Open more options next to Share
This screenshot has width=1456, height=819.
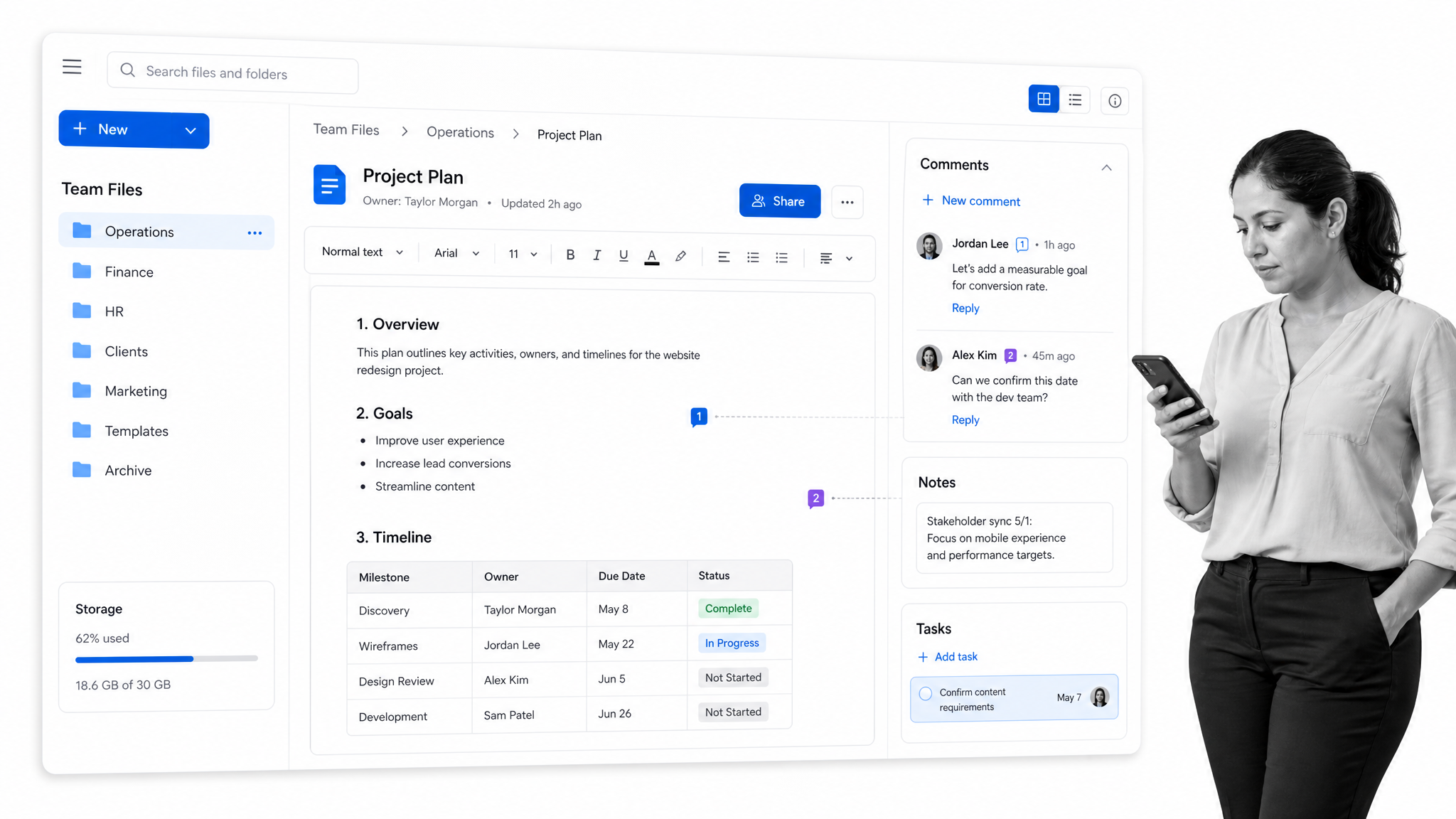tap(847, 203)
